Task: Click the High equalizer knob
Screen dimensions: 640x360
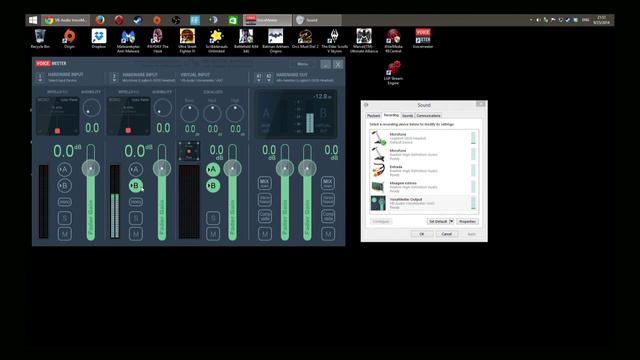Action: [235, 113]
